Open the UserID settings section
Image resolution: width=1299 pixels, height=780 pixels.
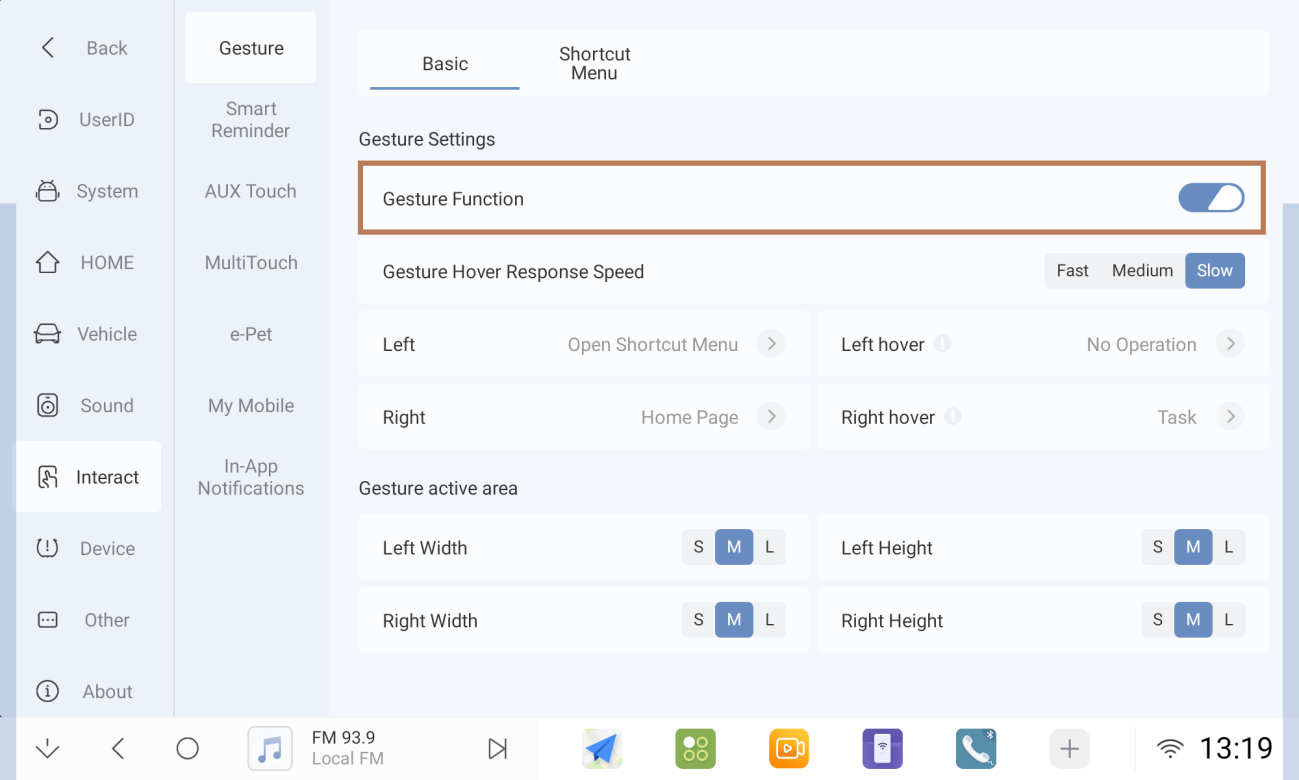tap(88, 120)
